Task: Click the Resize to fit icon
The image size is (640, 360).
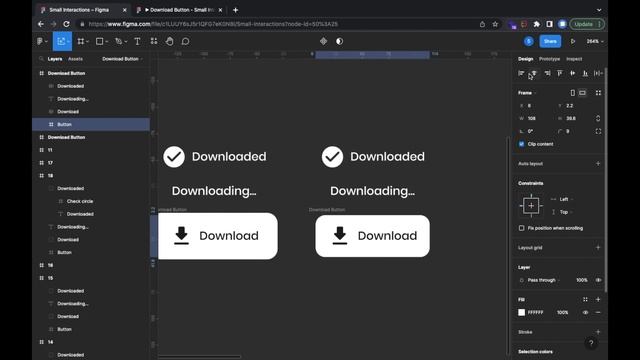Action: [598, 93]
